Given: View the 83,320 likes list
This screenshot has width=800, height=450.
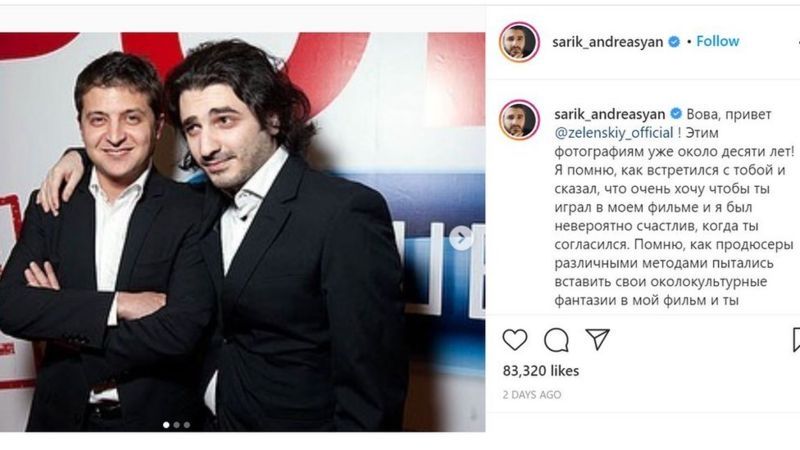Looking at the screenshot, I should click(541, 371).
